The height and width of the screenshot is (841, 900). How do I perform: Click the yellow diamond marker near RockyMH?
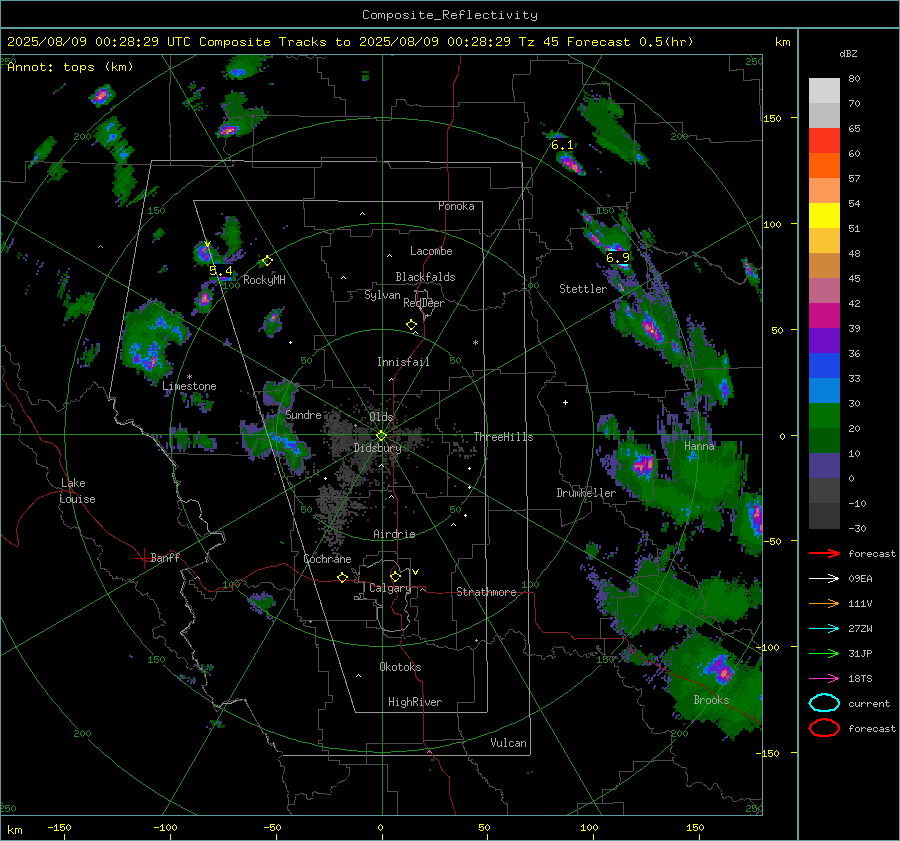click(x=267, y=261)
